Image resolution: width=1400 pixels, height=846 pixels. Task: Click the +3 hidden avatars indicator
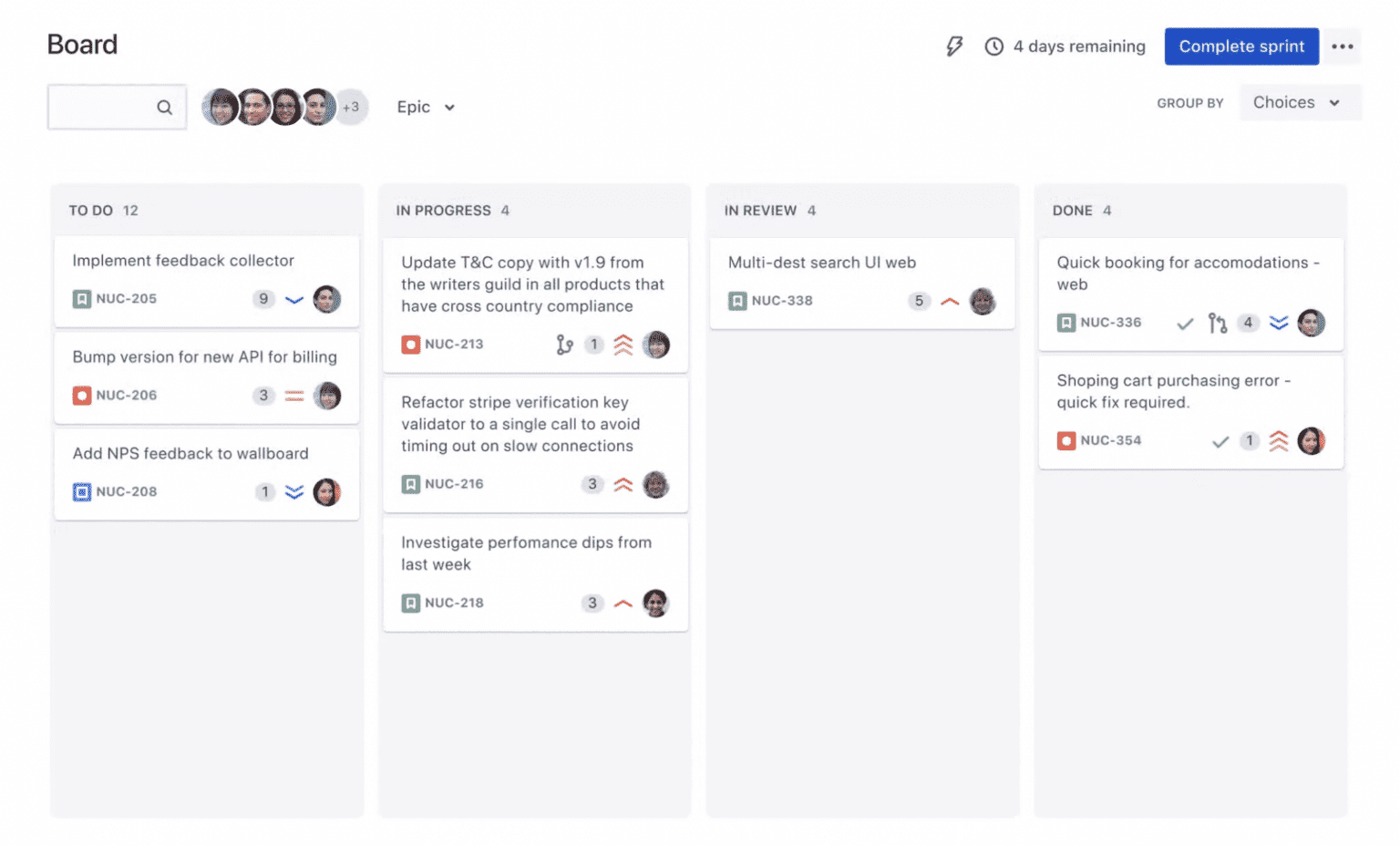[352, 107]
